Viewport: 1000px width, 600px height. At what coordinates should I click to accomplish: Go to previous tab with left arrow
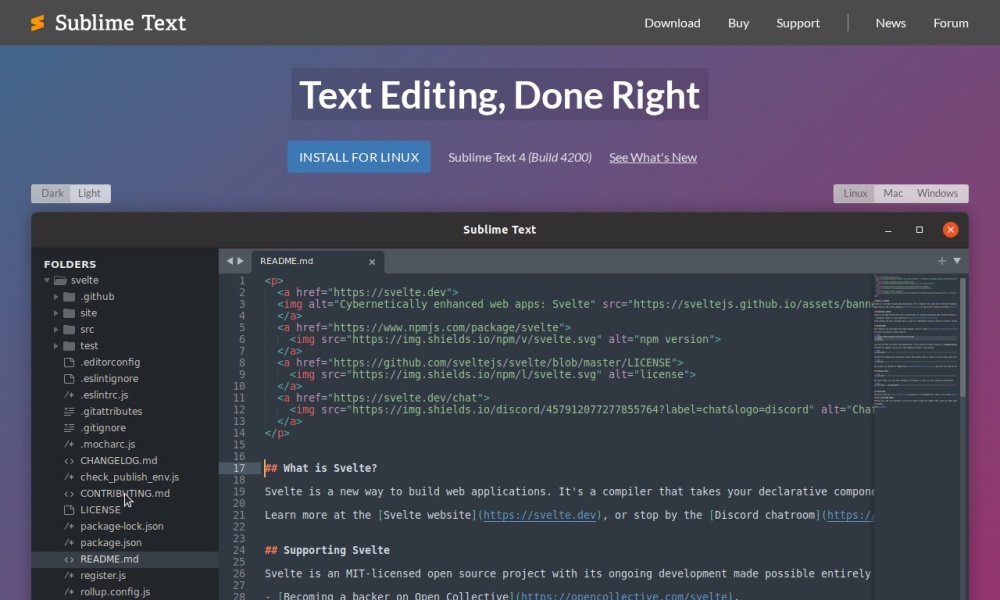(230, 261)
